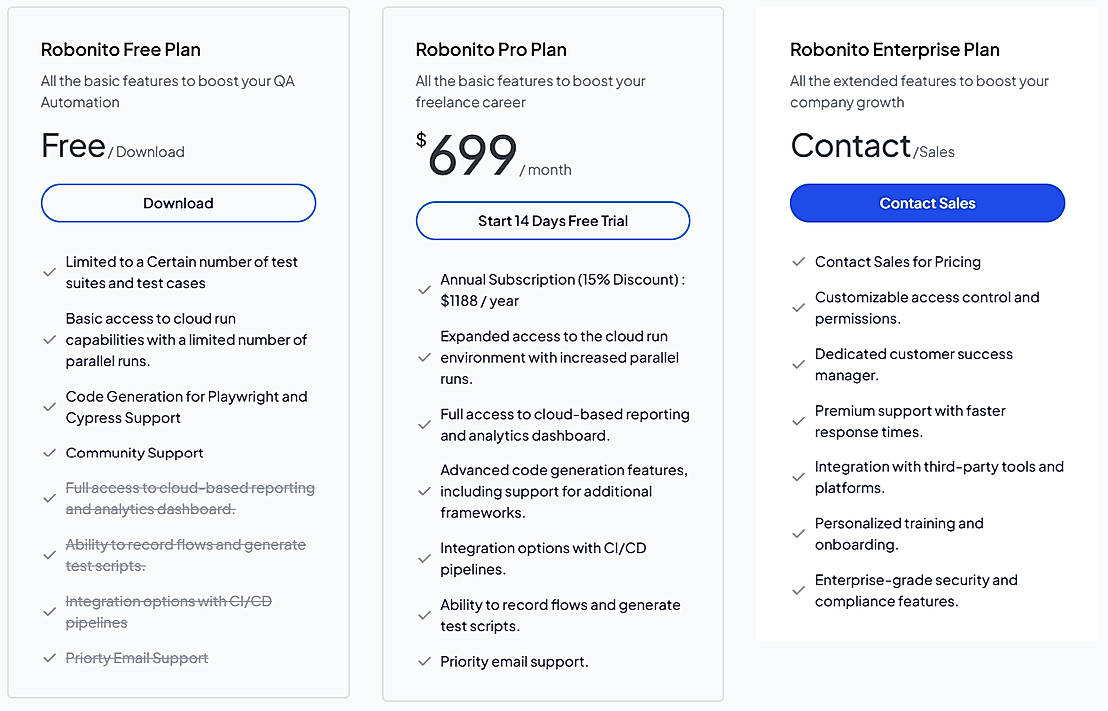Click the $699 per month price

tap(472, 156)
